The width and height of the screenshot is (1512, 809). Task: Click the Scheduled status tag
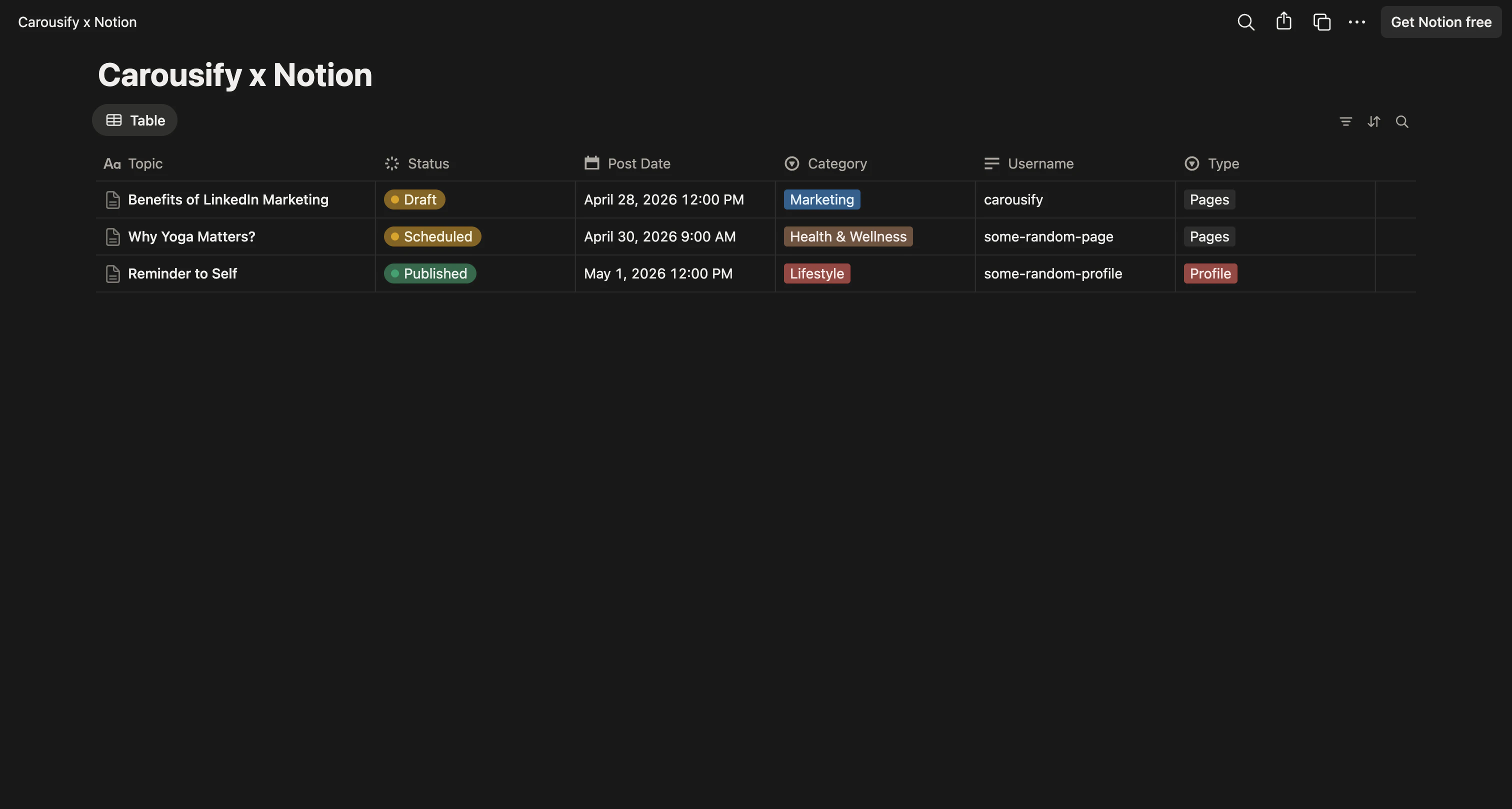(432, 236)
